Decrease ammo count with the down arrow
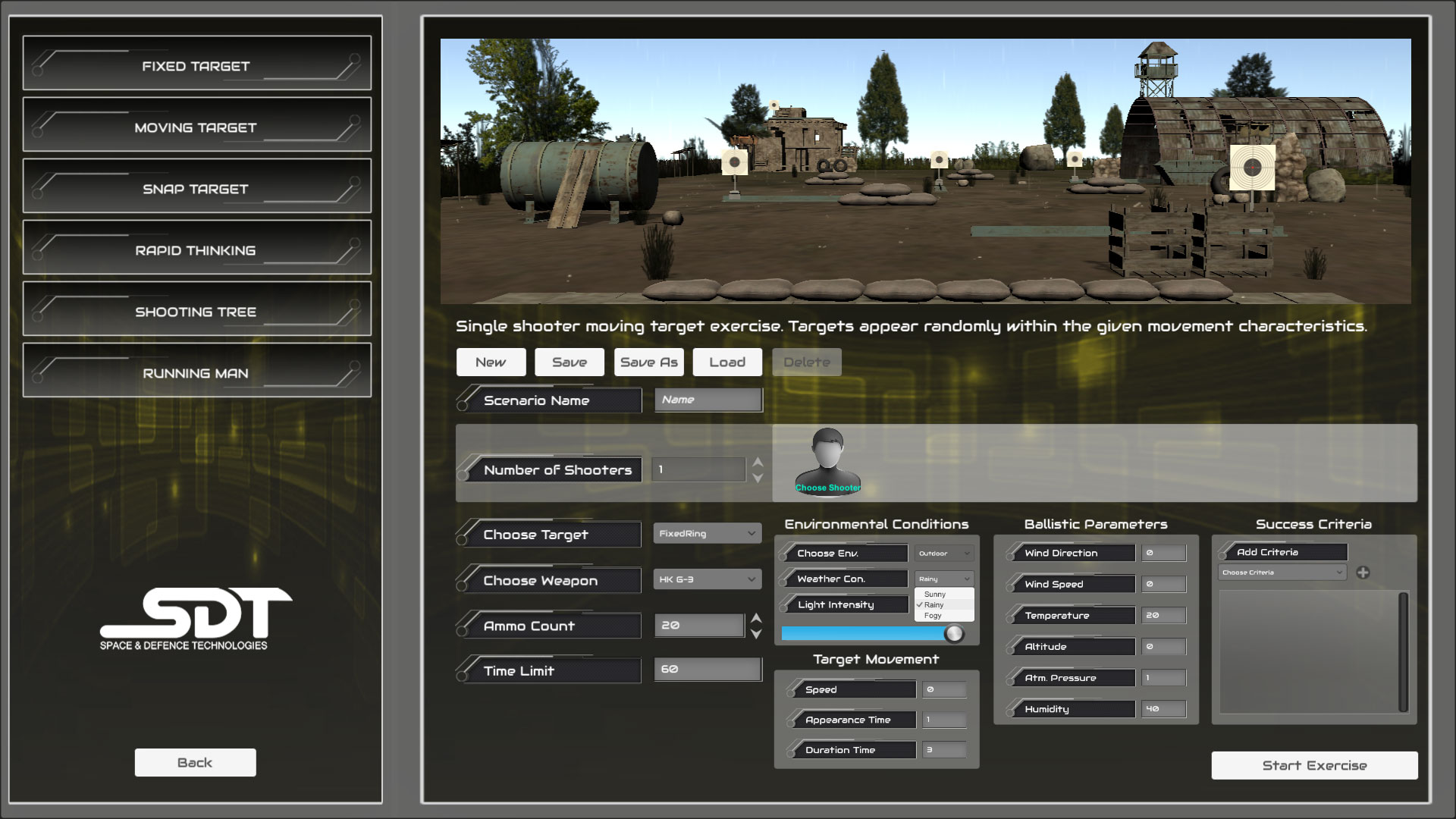 coord(756,634)
